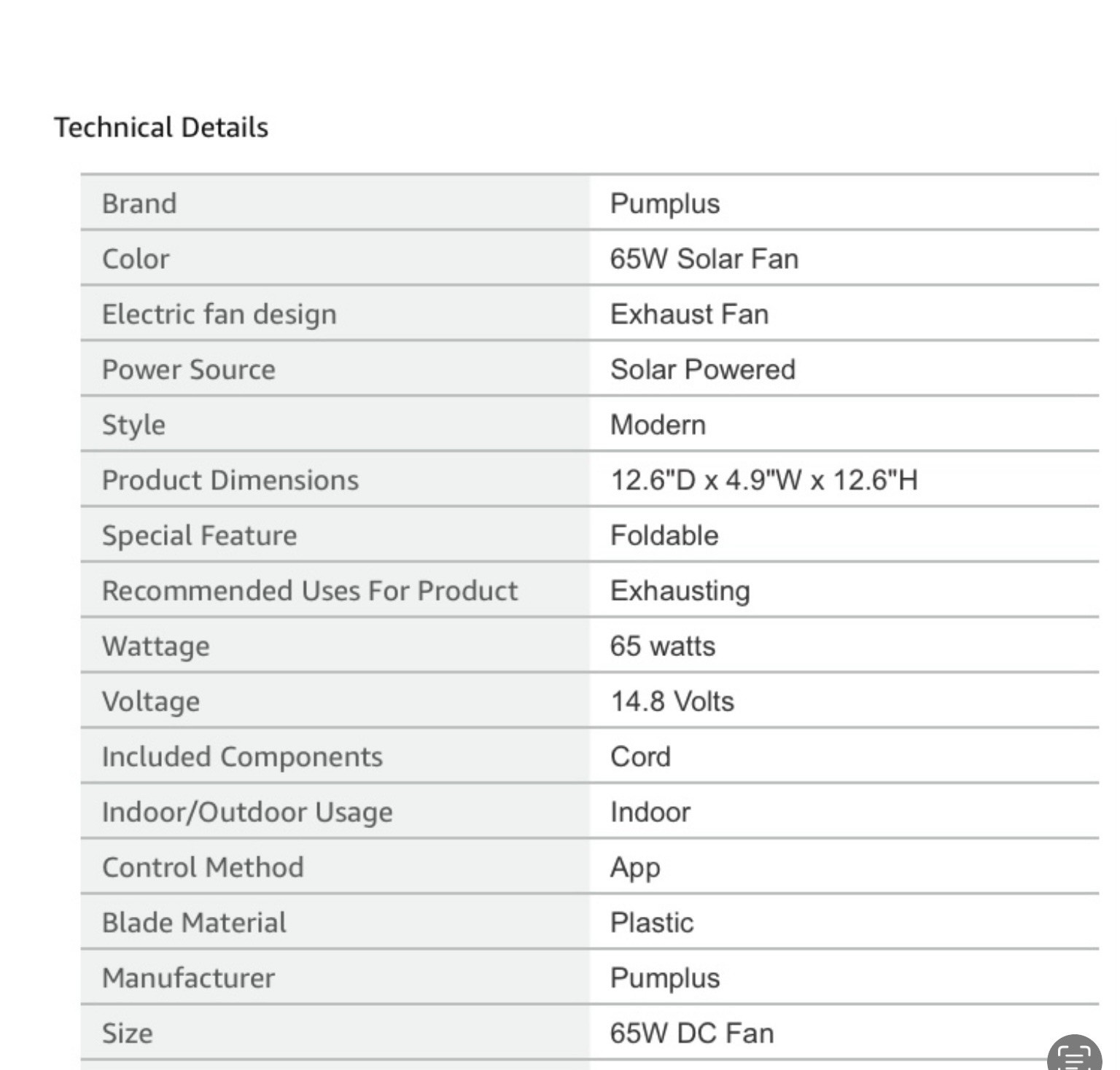This screenshot has width=1120, height=1070.
Task: Select the 65W Solar Fan color value
Action: coord(704,259)
